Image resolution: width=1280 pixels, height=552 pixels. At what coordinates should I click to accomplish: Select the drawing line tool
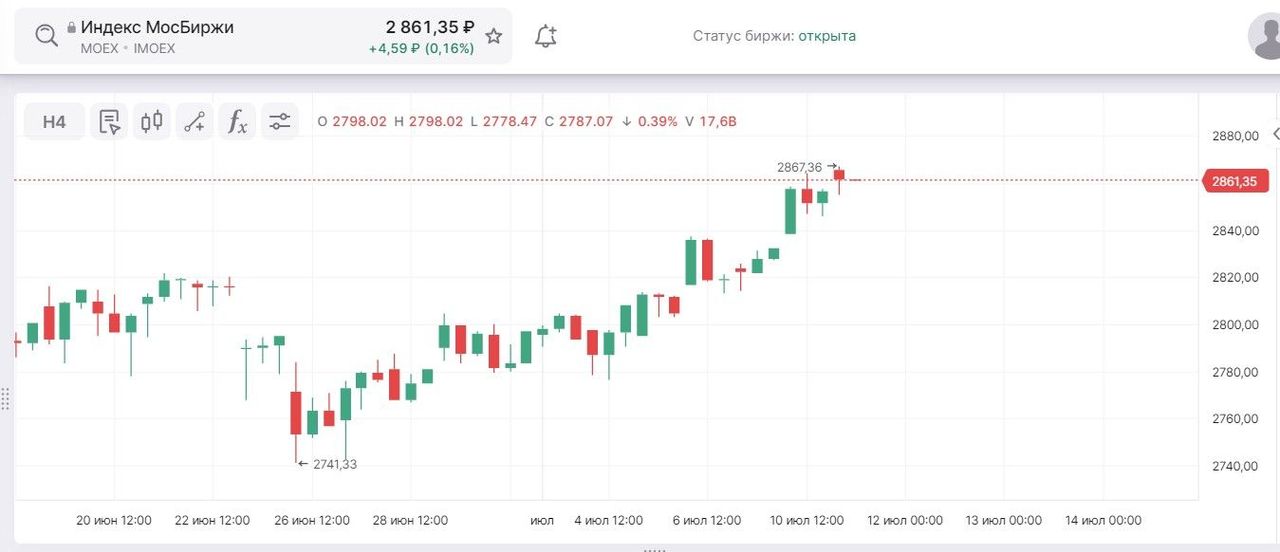coord(194,122)
